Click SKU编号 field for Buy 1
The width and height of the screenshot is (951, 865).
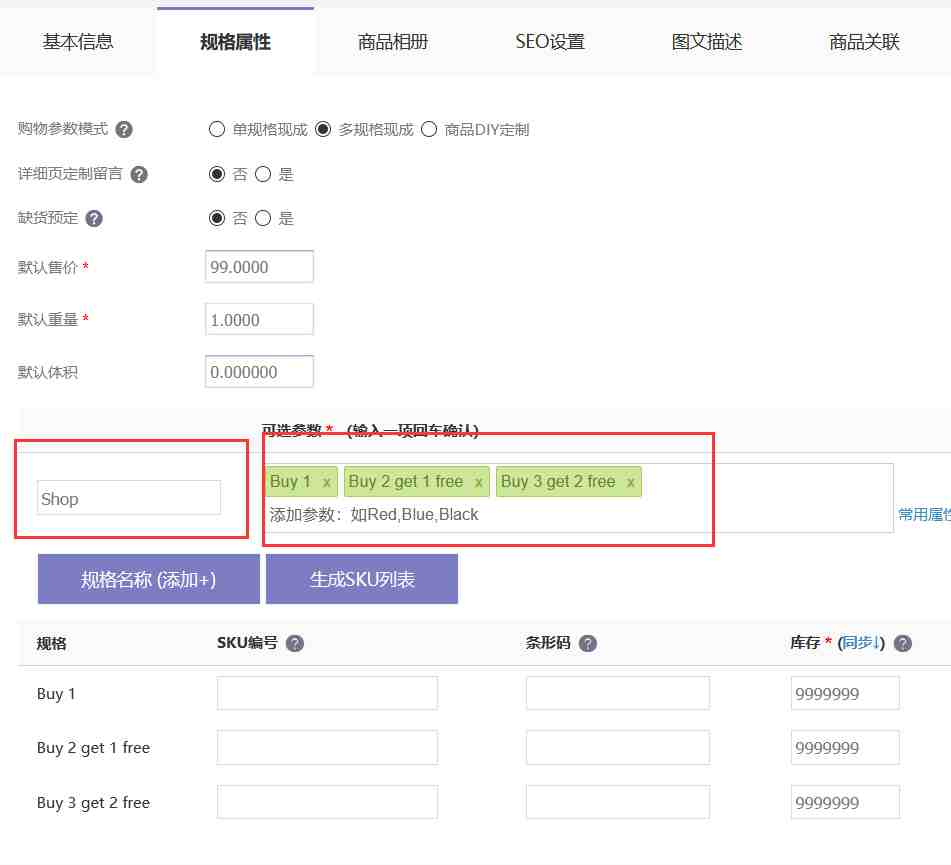[x=328, y=693]
